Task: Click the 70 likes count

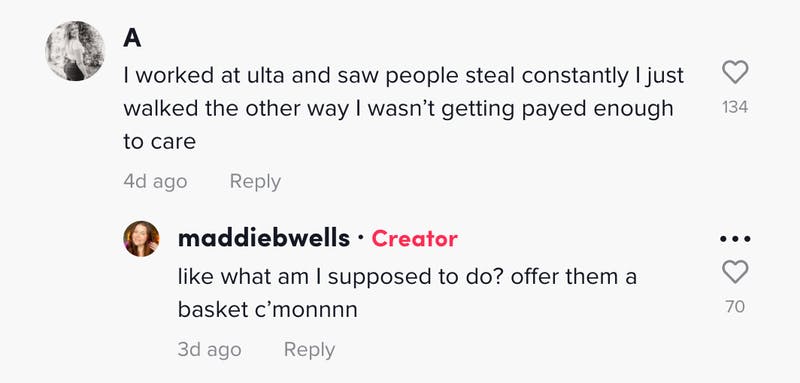Action: point(735,307)
